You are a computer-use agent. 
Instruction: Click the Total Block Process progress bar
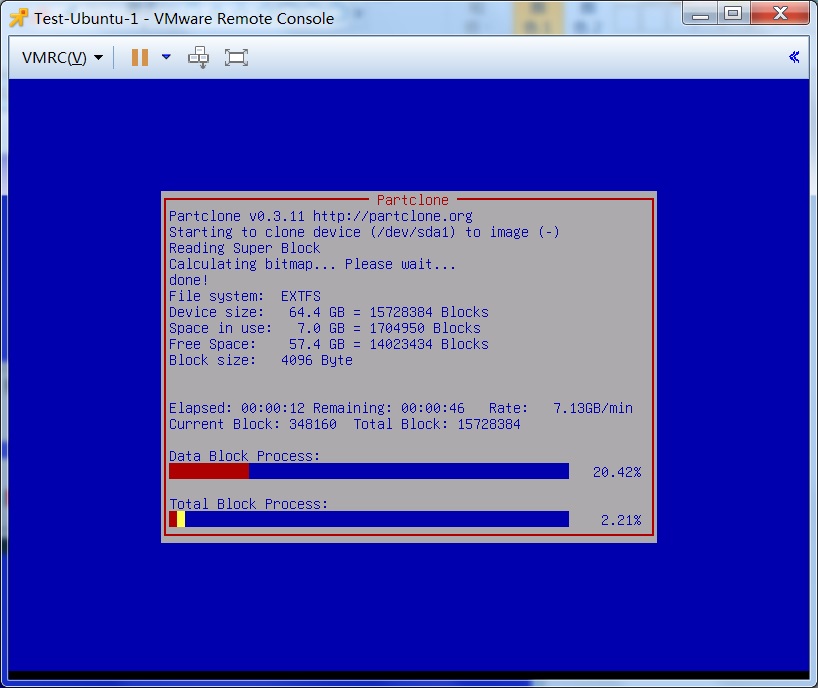tap(368, 519)
